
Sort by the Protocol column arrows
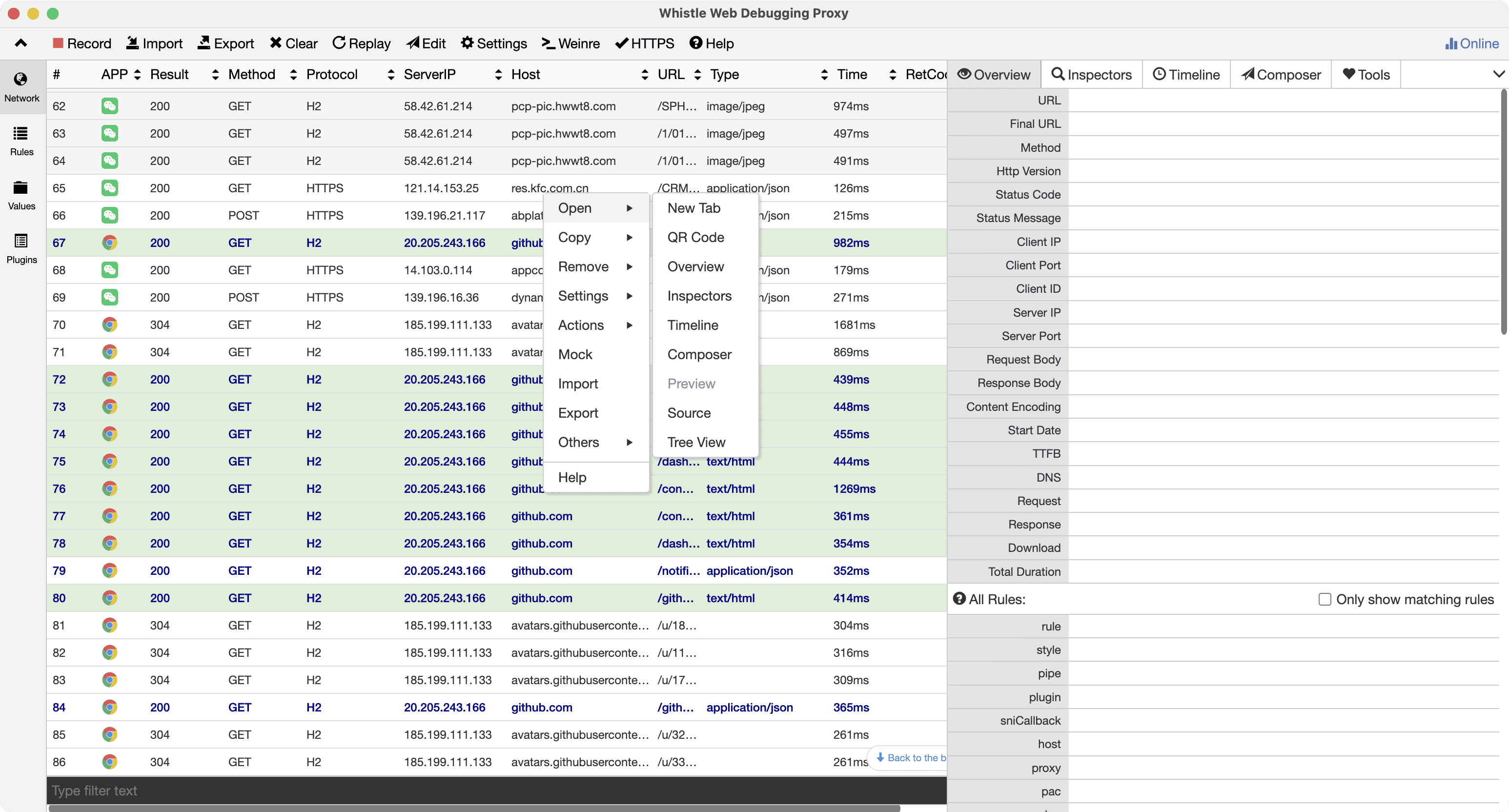[x=391, y=74]
